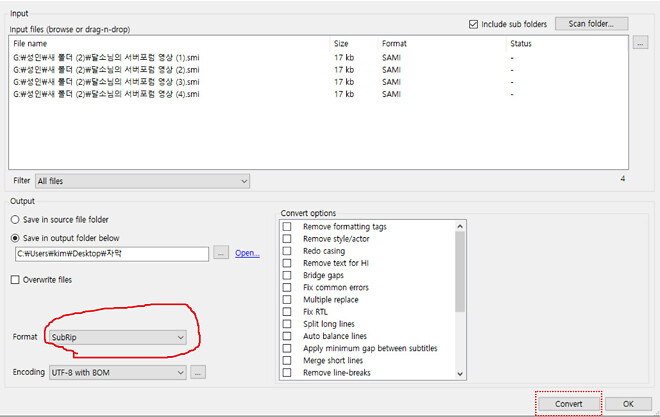Sort by Status column header

(x=521, y=43)
